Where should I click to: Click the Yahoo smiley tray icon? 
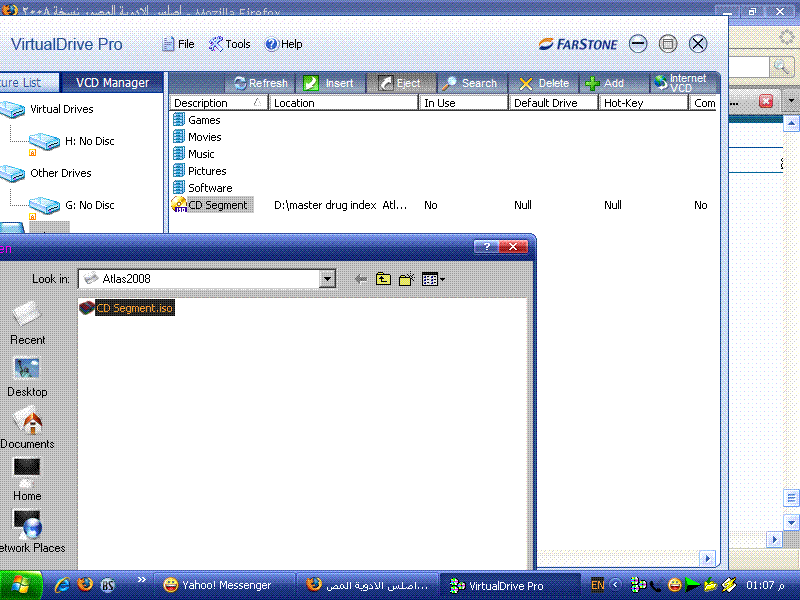point(674,585)
